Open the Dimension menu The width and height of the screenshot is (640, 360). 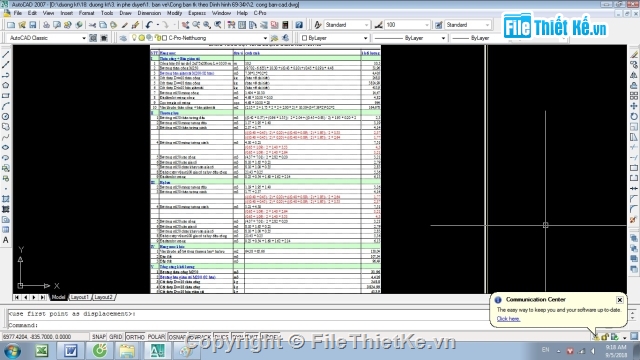click(149, 13)
